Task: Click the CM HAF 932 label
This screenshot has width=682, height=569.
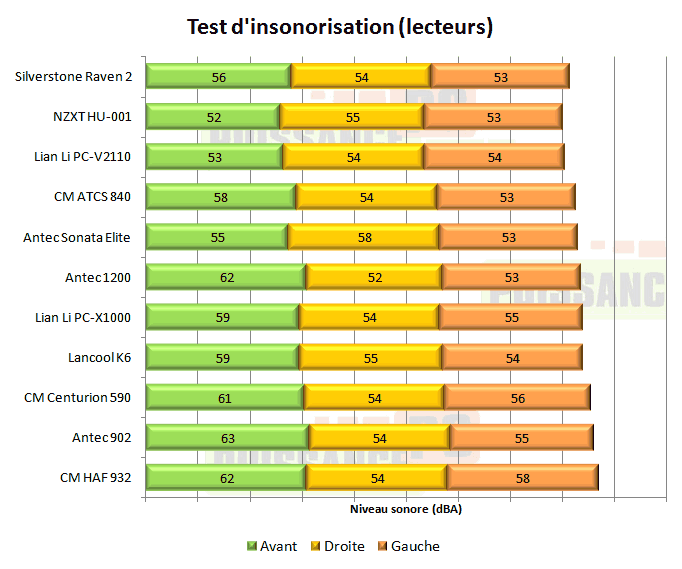Action: (96, 476)
